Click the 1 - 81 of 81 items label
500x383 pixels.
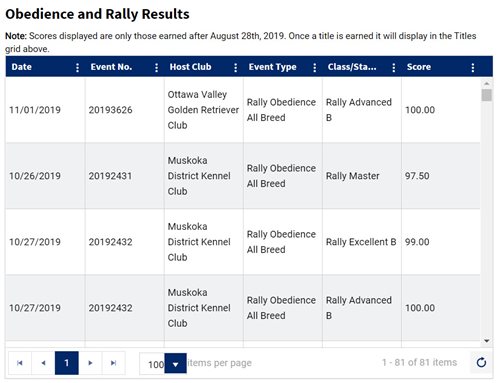419,362
